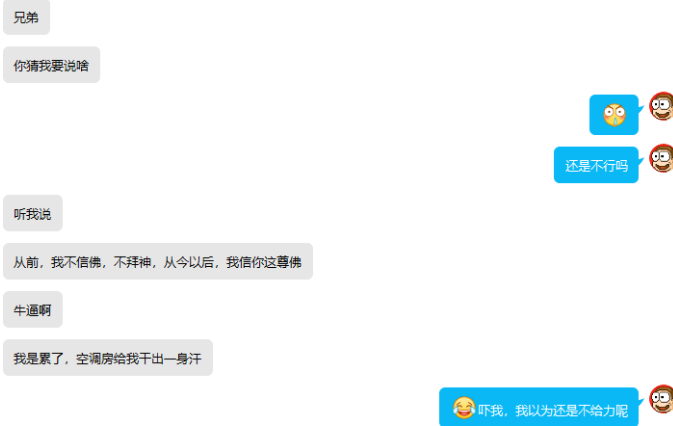Select the 牛逼啊 message bubble
Image resolution: width=673 pixels, height=426 pixels.
pyautogui.click(x=33, y=309)
